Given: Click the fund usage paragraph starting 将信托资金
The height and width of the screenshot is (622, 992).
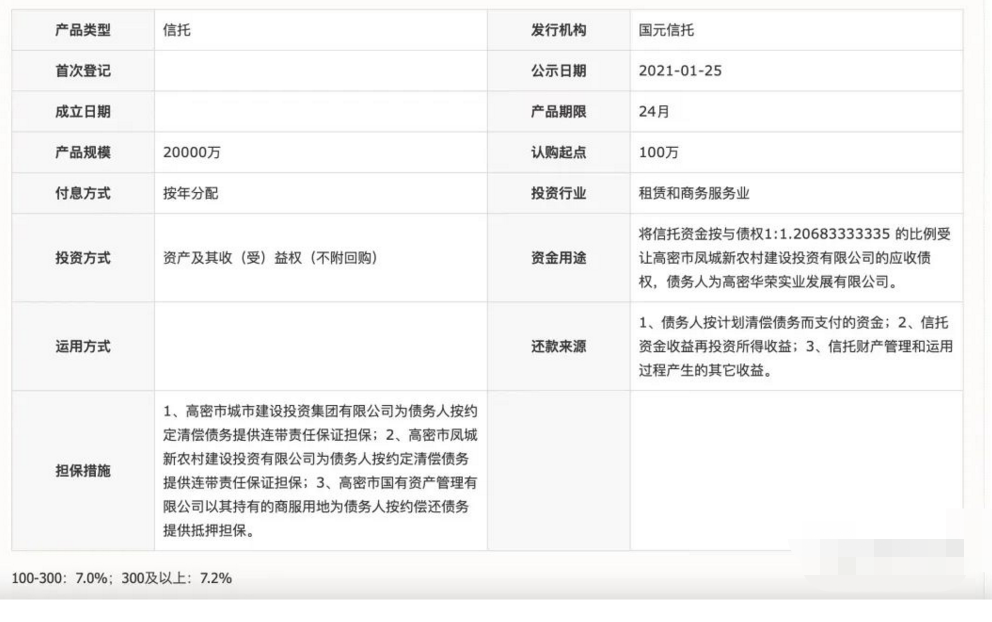Looking at the screenshot, I should pos(795,258).
